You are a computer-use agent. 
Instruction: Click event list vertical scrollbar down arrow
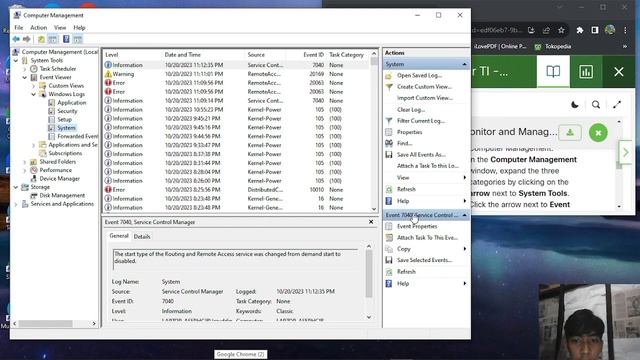[x=374, y=209]
